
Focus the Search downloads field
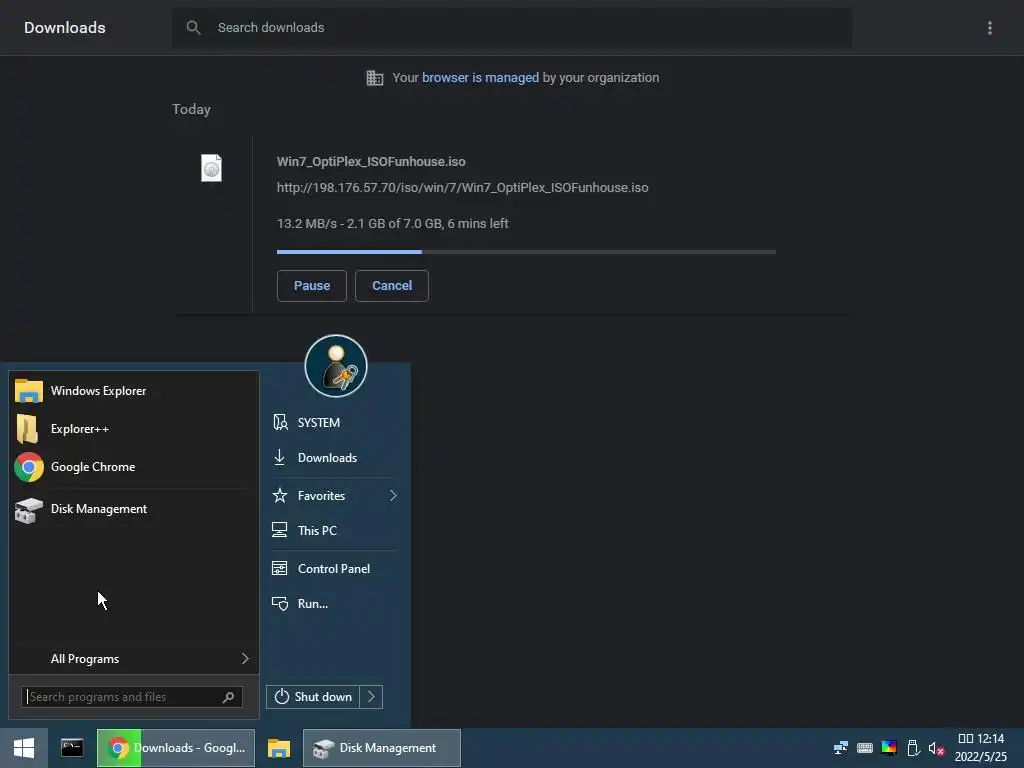(x=512, y=27)
